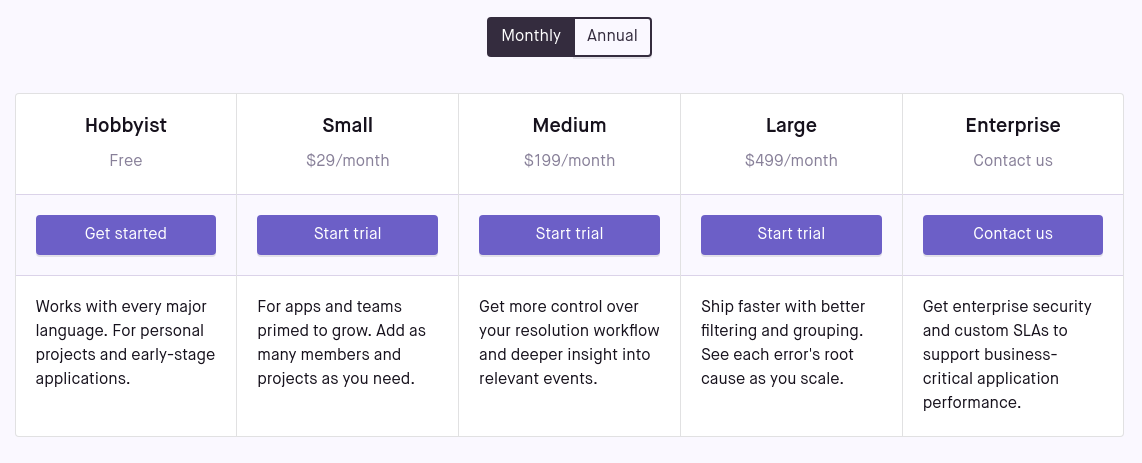The height and width of the screenshot is (463, 1142).
Task: Click Get started for Hobbyist plan
Action: pyautogui.click(x=126, y=234)
